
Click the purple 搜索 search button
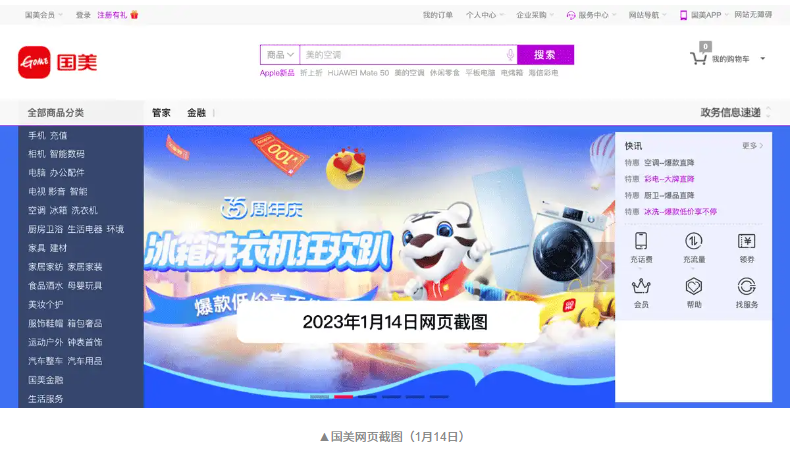pyautogui.click(x=545, y=55)
